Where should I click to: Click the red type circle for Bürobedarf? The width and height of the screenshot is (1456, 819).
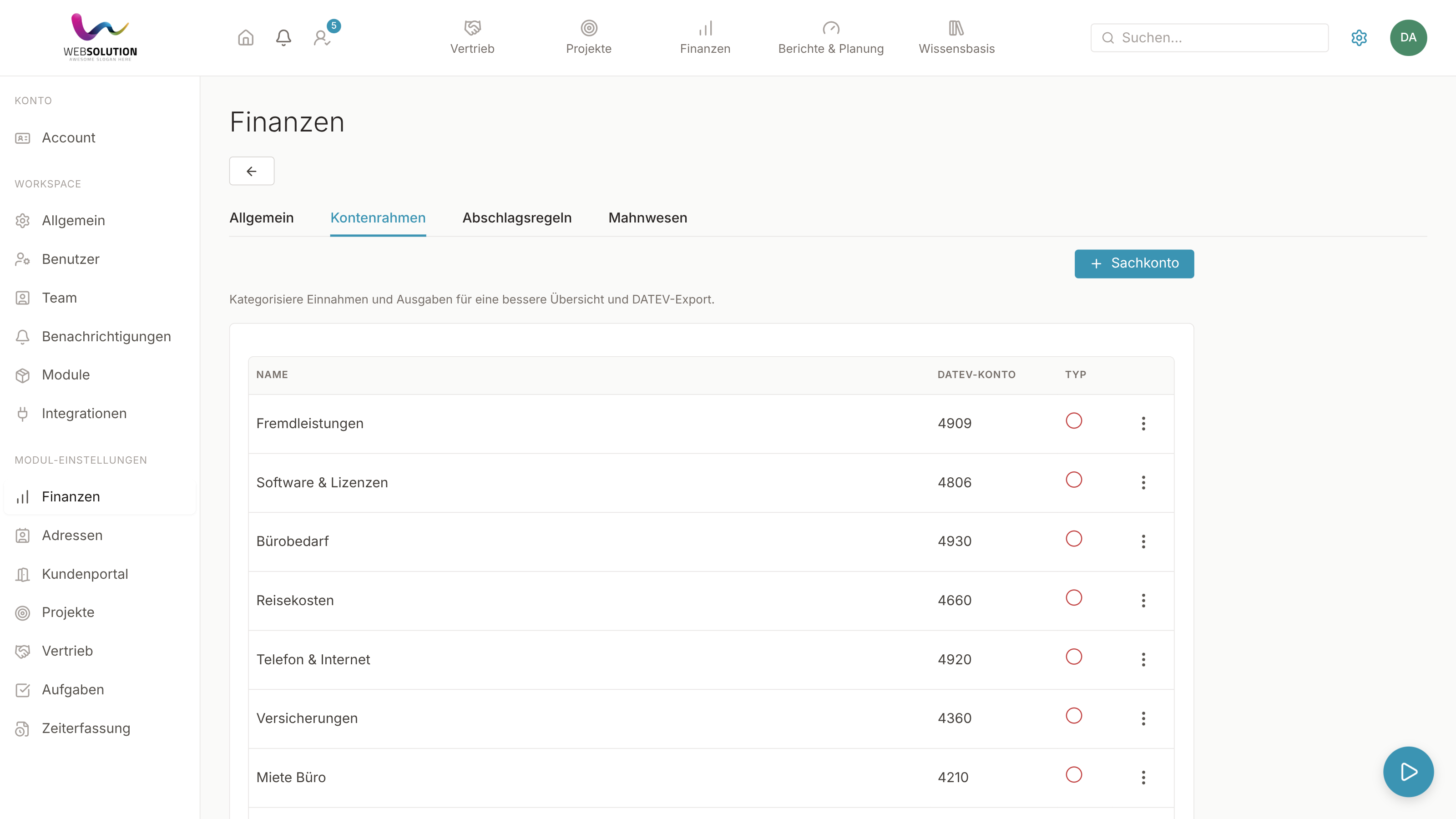tap(1073, 539)
